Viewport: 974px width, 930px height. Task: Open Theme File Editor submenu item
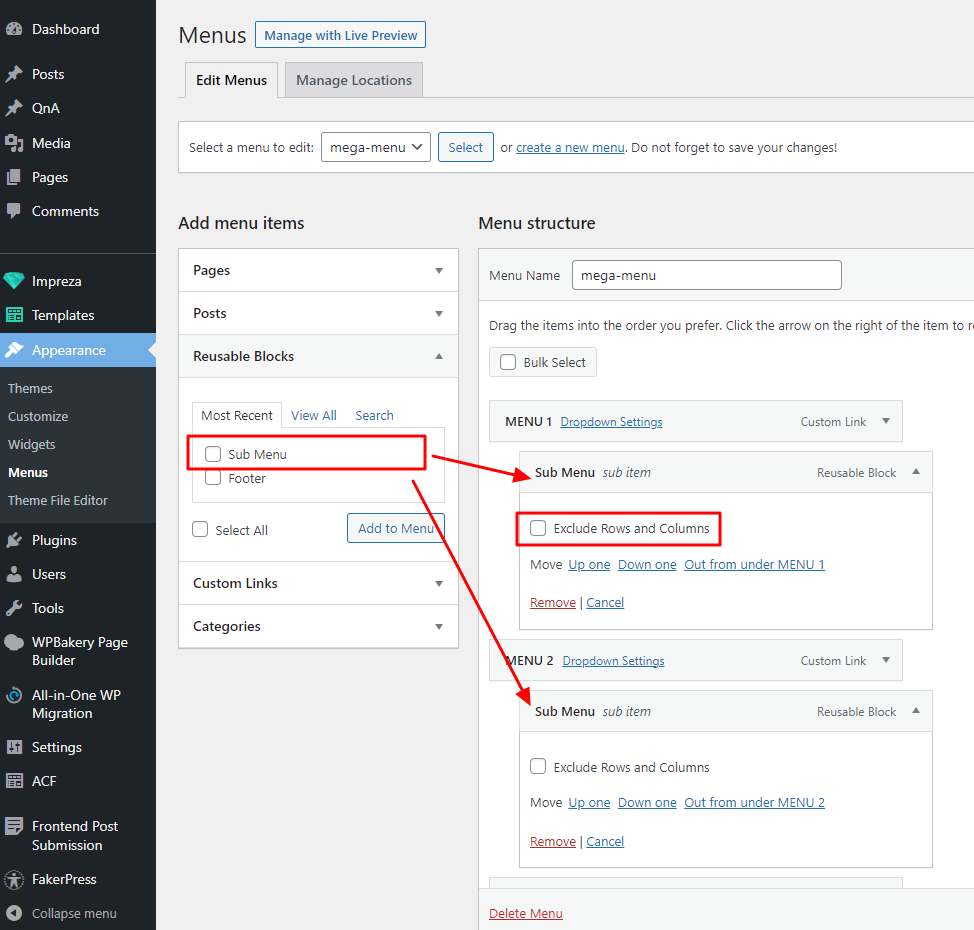[x=58, y=500]
